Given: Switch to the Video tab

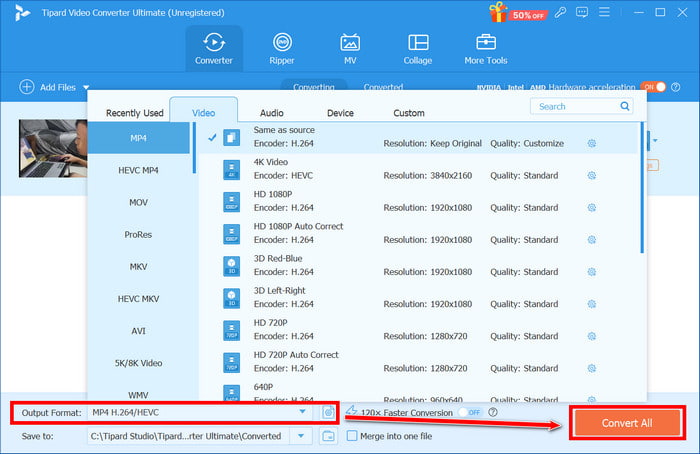Looking at the screenshot, I should click(204, 112).
